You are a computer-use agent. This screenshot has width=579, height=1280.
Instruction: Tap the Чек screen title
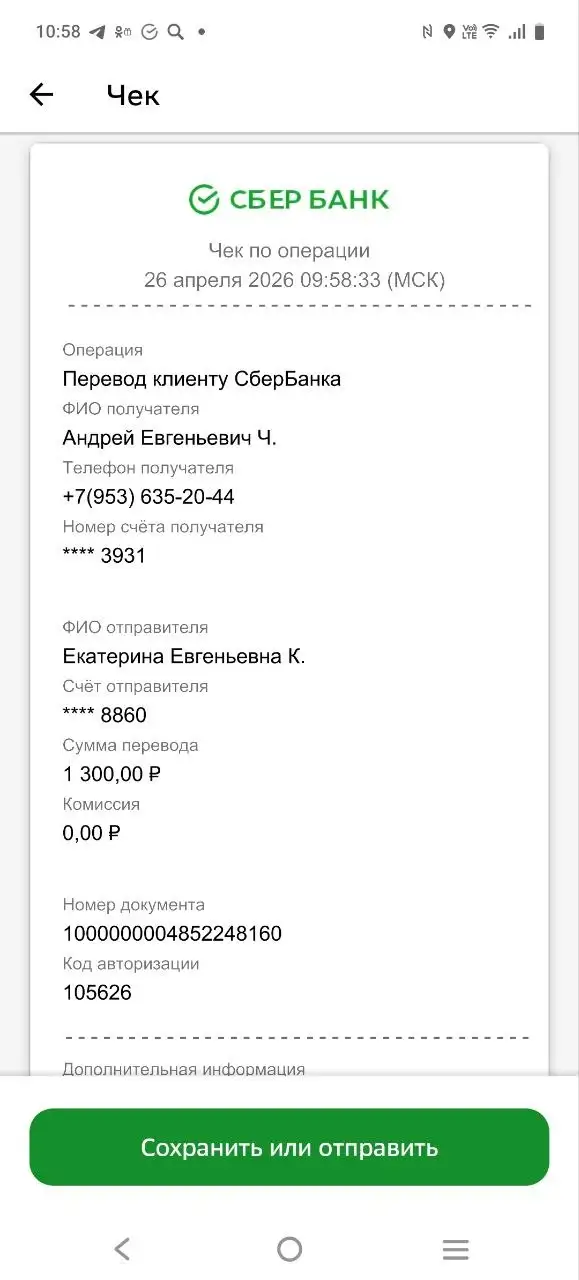click(x=132, y=95)
